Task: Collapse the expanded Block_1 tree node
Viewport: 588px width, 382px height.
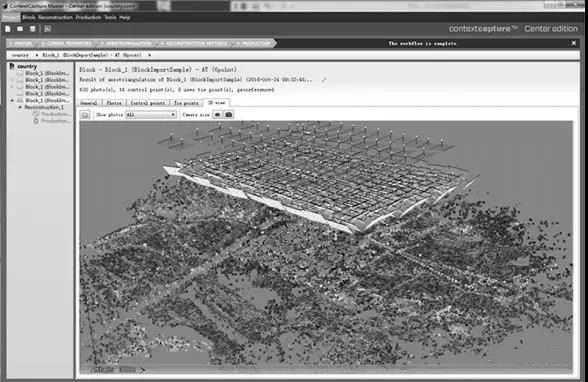Action: [12, 100]
